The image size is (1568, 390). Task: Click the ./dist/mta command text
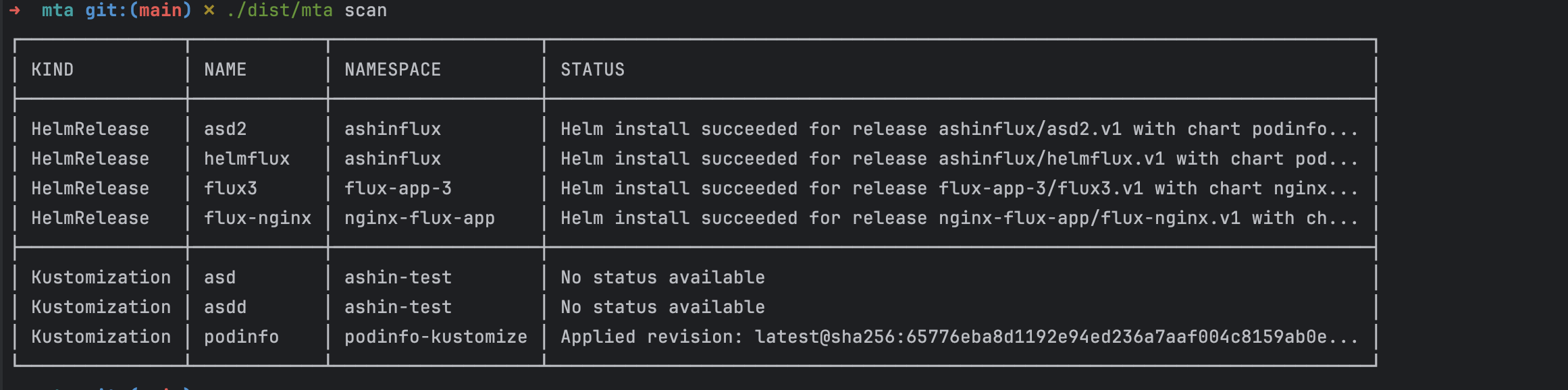click(x=280, y=11)
